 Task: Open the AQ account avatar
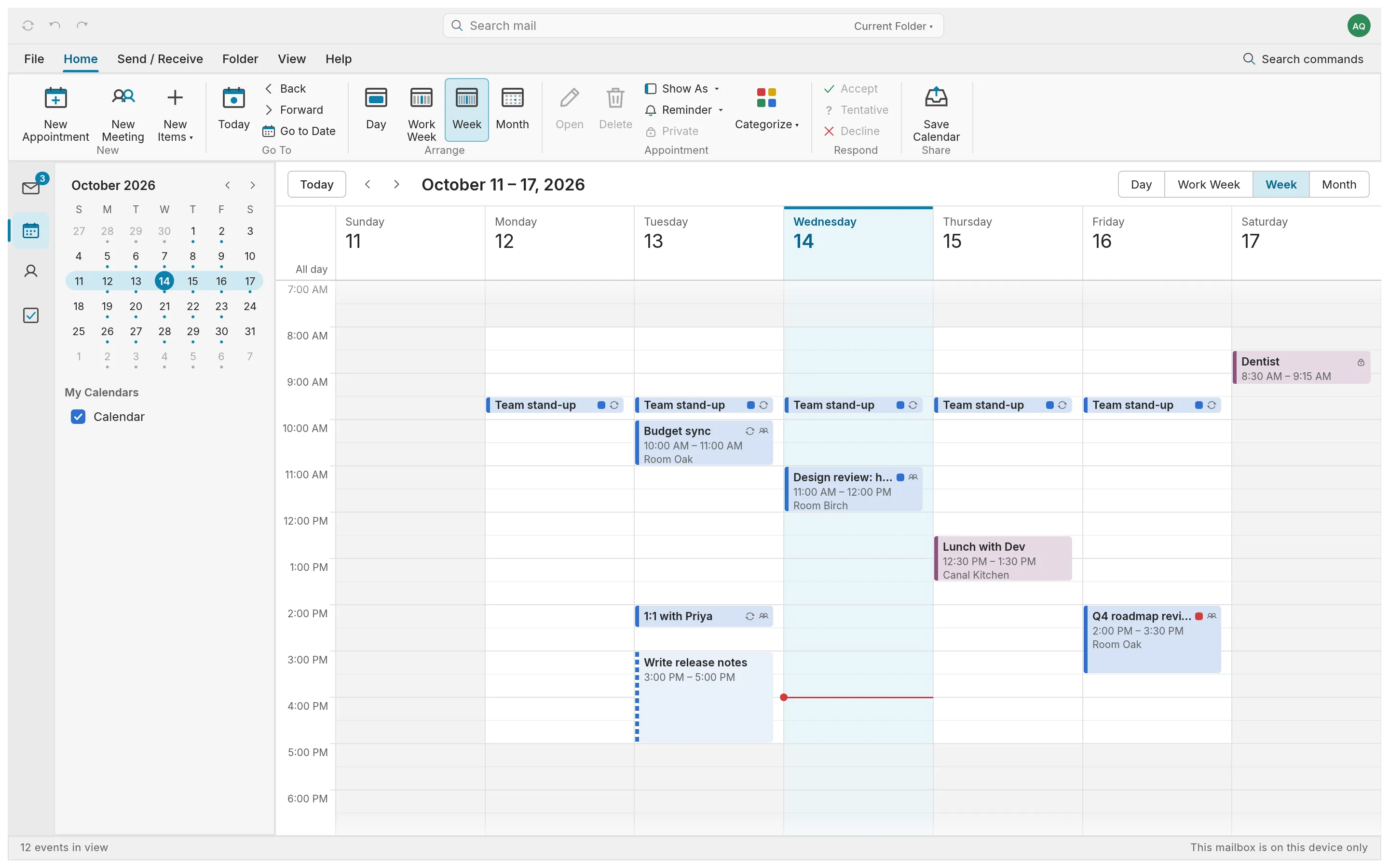pos(1358,26)
